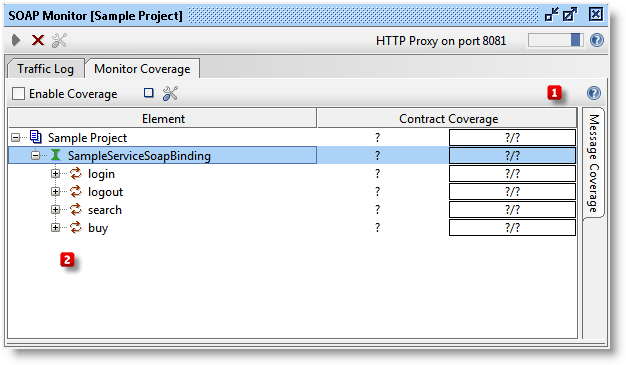The width and height of the screenshot is (626, 365).
Task: Select the Monitor Coverage tab
Action: [142, 69]
